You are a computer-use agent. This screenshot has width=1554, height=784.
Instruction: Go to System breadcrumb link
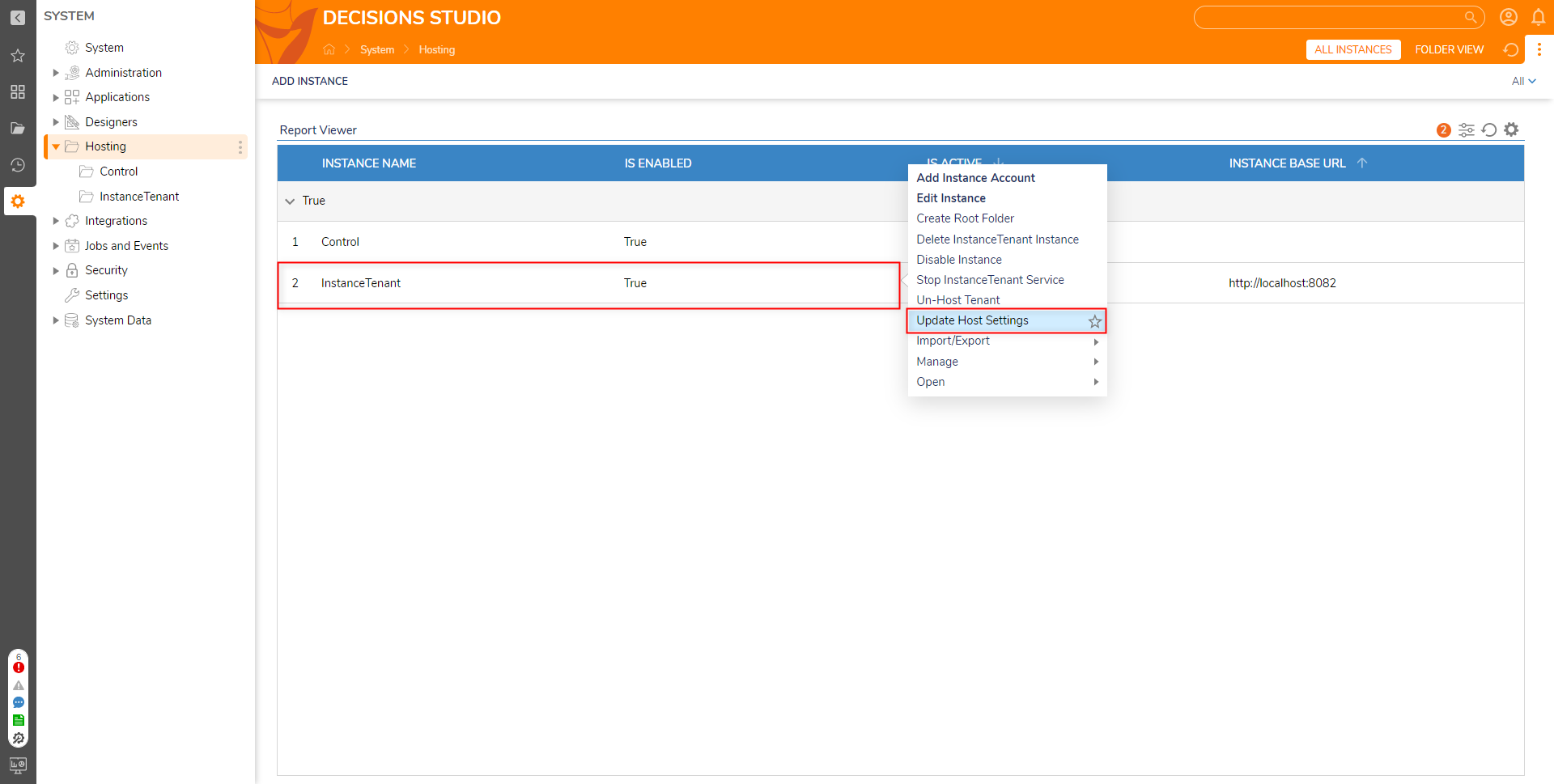(x=377, y=49)
